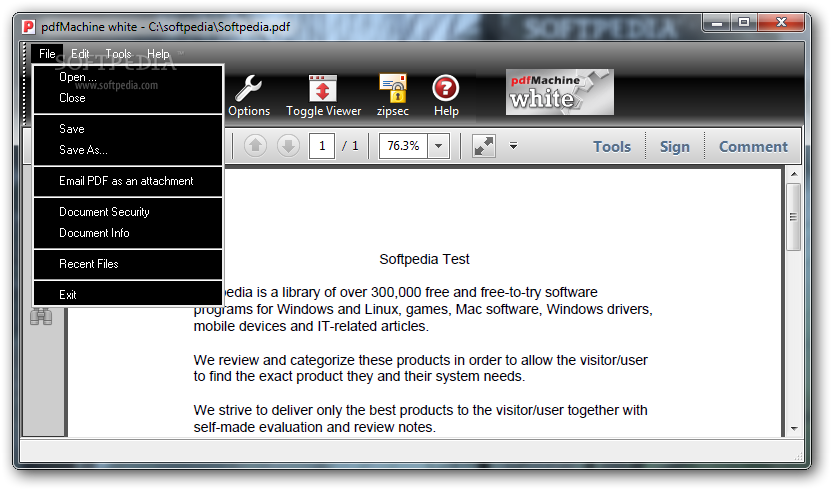Click the pdfMachine white logo
Viewport: 832px width, 490px height.
point(560,92)
